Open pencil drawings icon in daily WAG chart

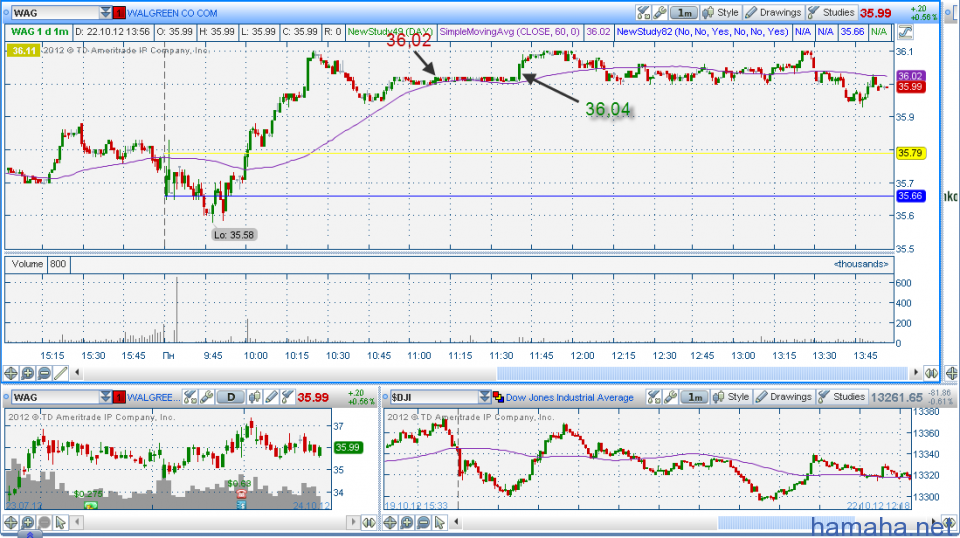click(271, 397)
